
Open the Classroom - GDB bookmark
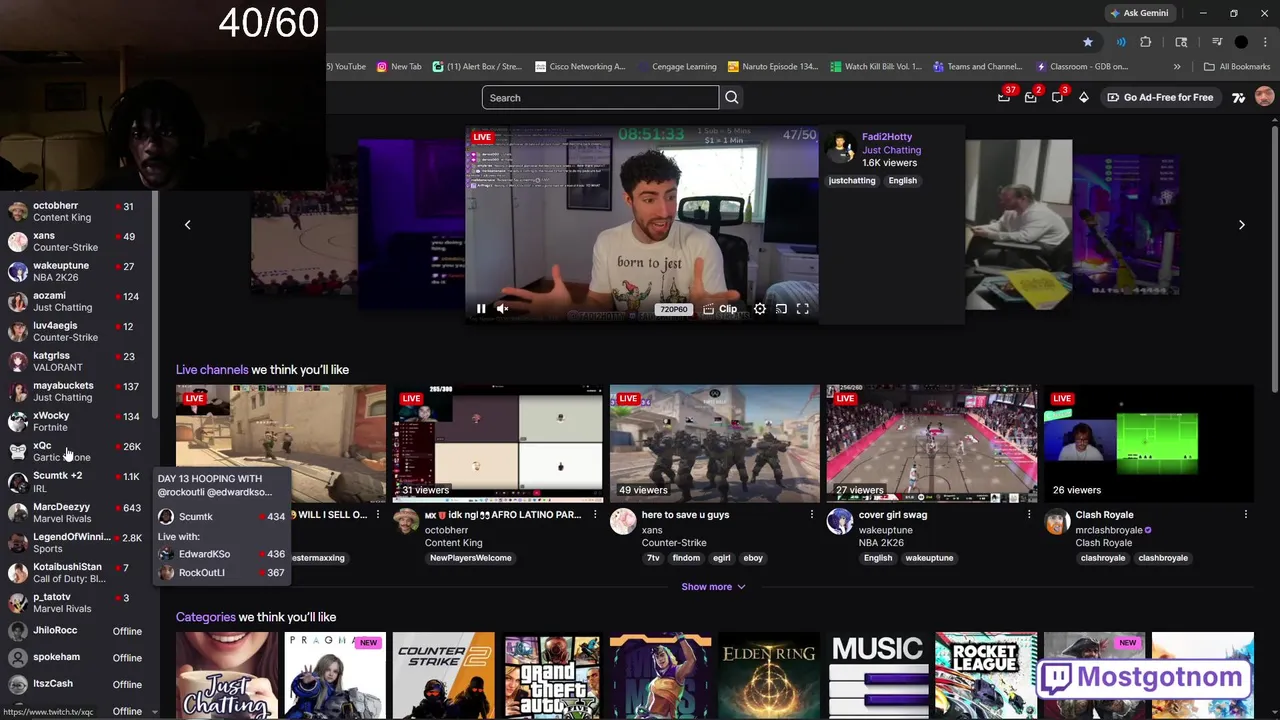point(1082,67)
